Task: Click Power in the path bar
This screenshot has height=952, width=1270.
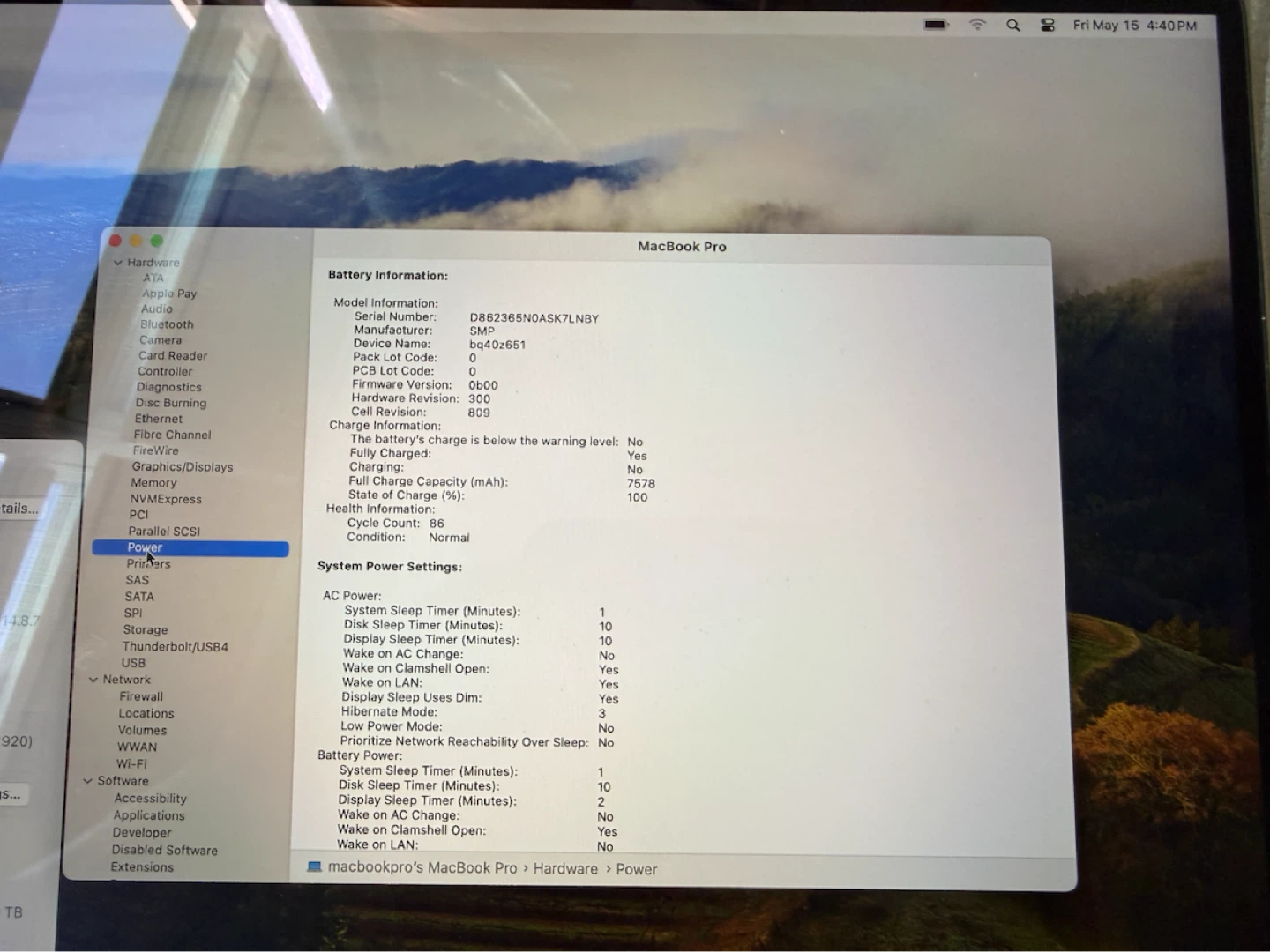Action: 637,869
